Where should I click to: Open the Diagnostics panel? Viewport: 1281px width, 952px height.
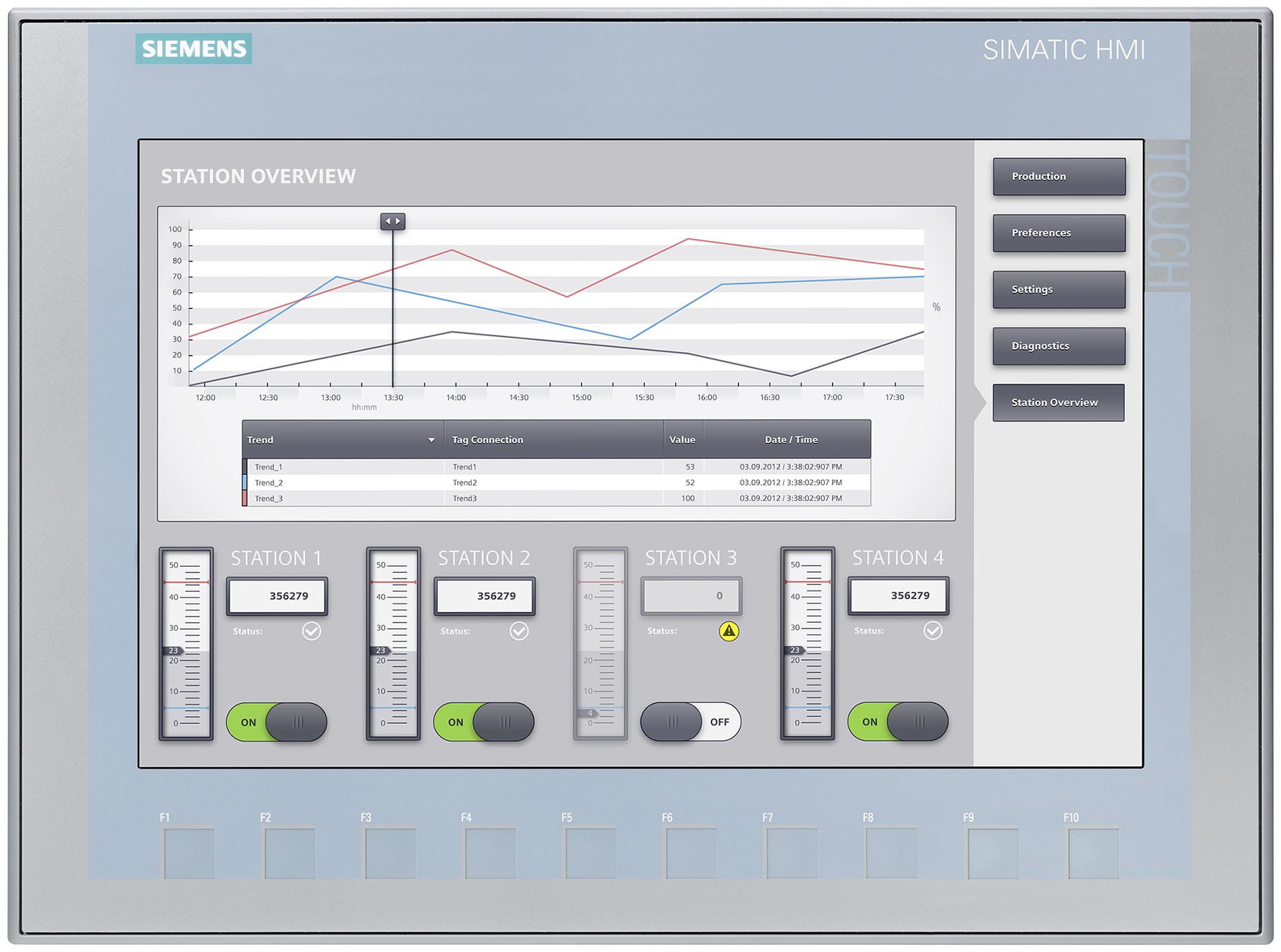pyautogui.click(x=1058, y=346)
